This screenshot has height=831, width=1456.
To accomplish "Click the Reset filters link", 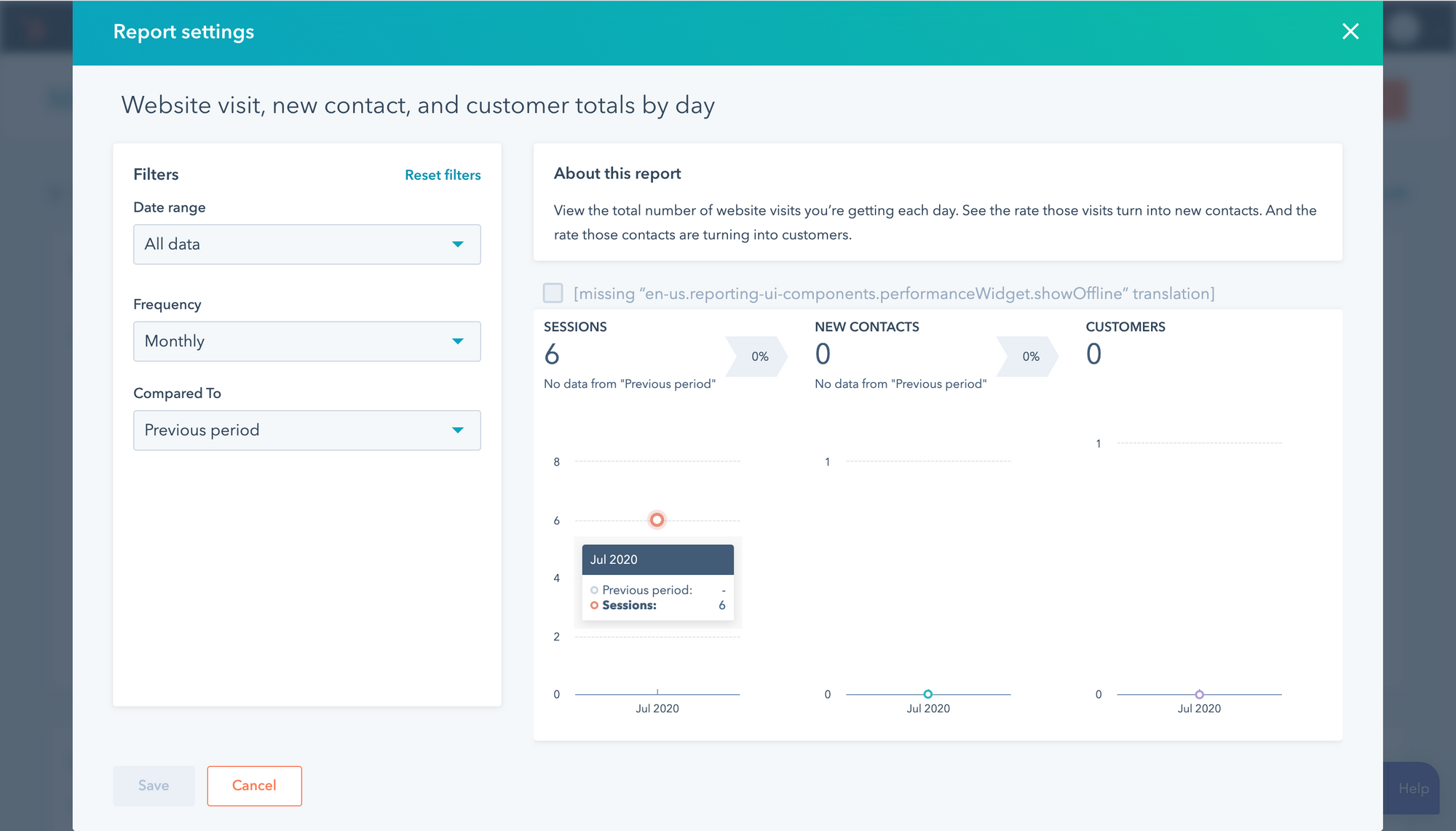I will (442, 175).
